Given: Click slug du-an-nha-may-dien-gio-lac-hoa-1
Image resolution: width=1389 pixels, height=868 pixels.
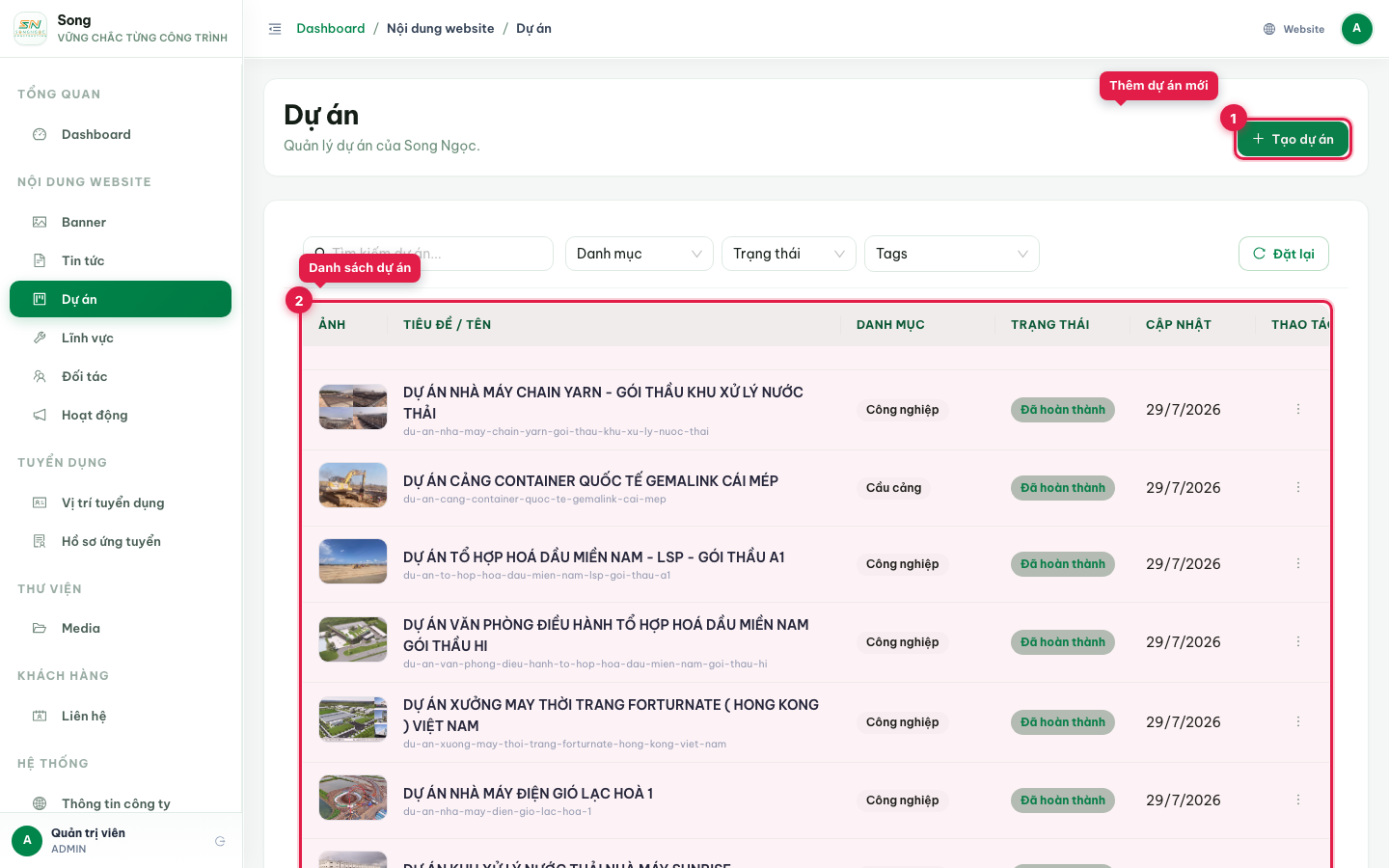Looking at the screenshot, I should 498,812.
